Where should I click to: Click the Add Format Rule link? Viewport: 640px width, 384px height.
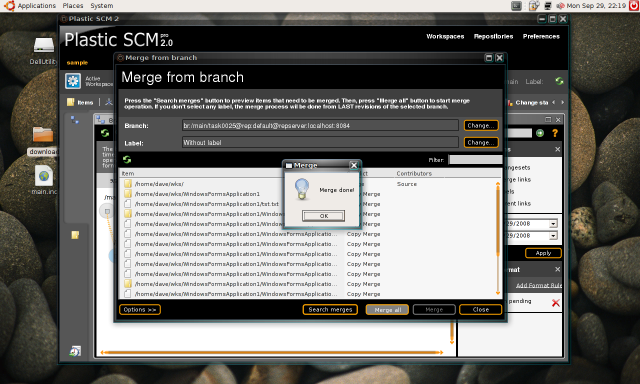coord(539,285)
